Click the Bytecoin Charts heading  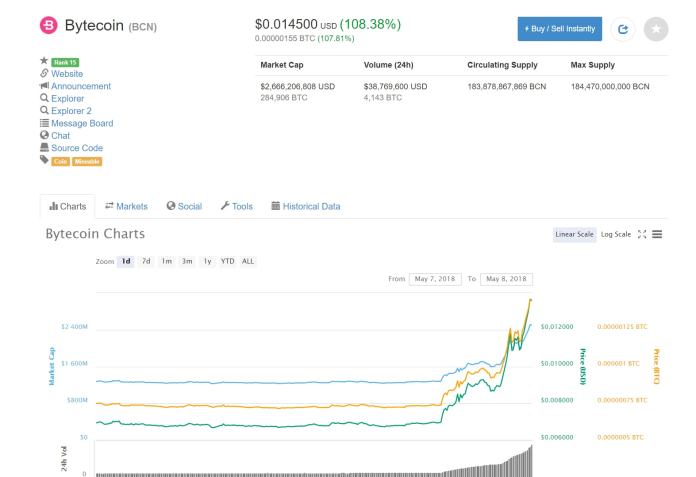pyautogui.click(x=95, y=234)
